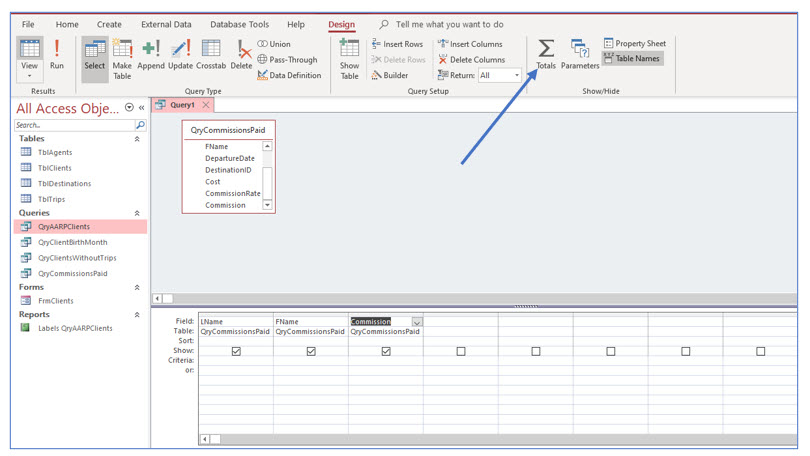Collapse the Queries group
This screenshot has height=456, width=810.
(x=137, y=213)
